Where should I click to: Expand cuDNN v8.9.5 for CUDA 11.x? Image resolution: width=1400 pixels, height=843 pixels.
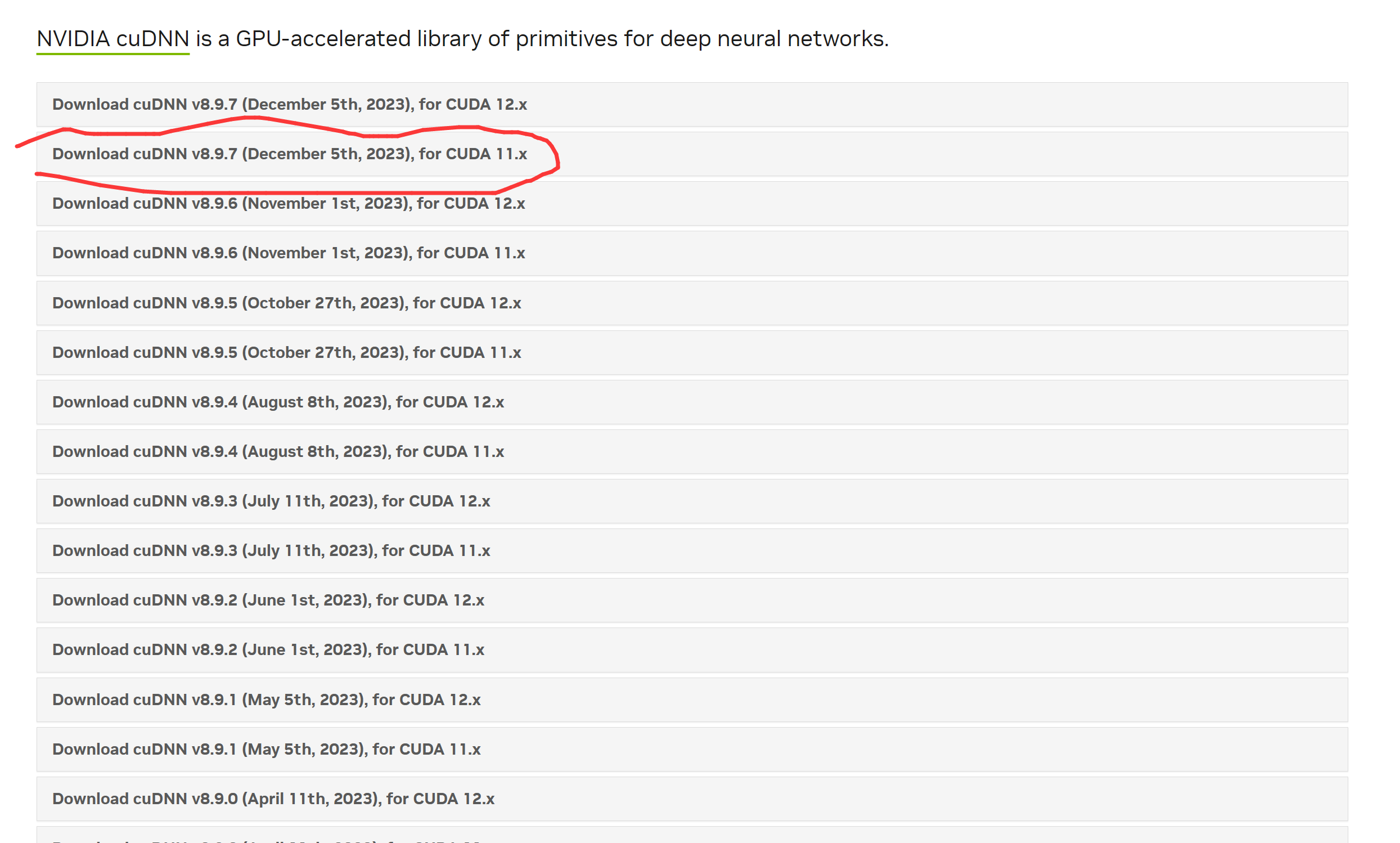pyautogui.click(x=692, y=352)
